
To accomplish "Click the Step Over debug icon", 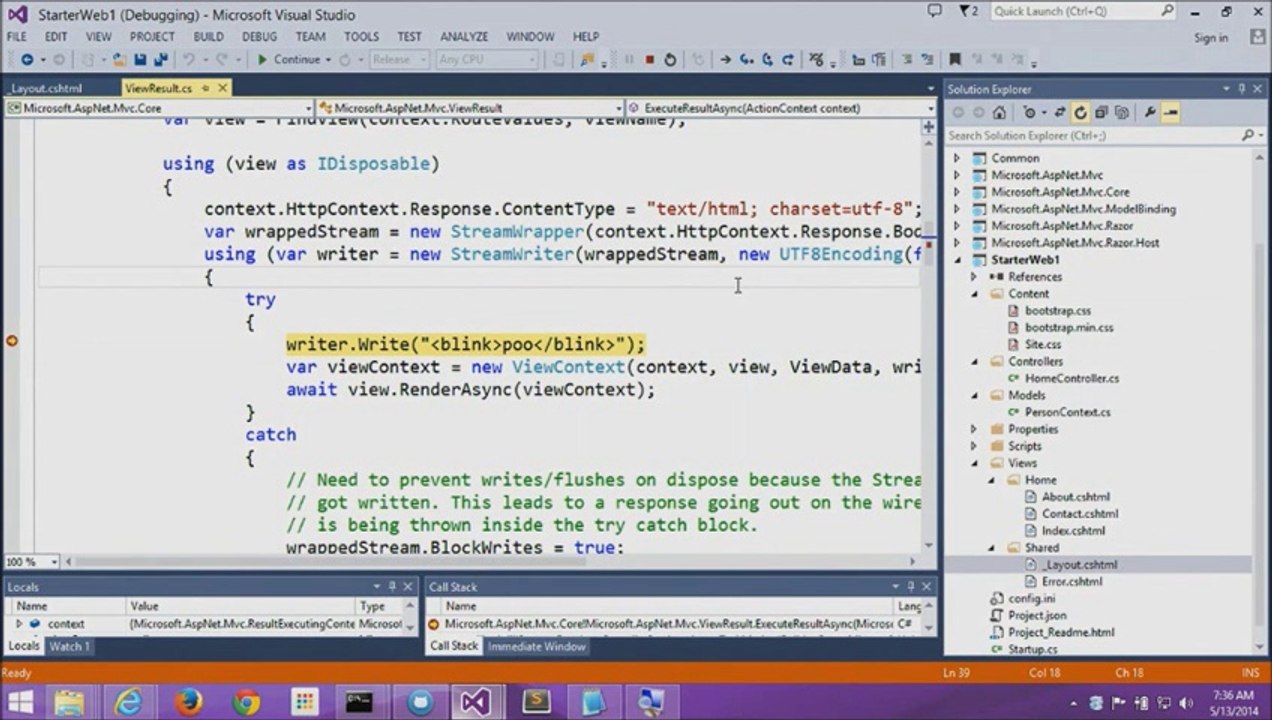I will [x=767, y=59].
